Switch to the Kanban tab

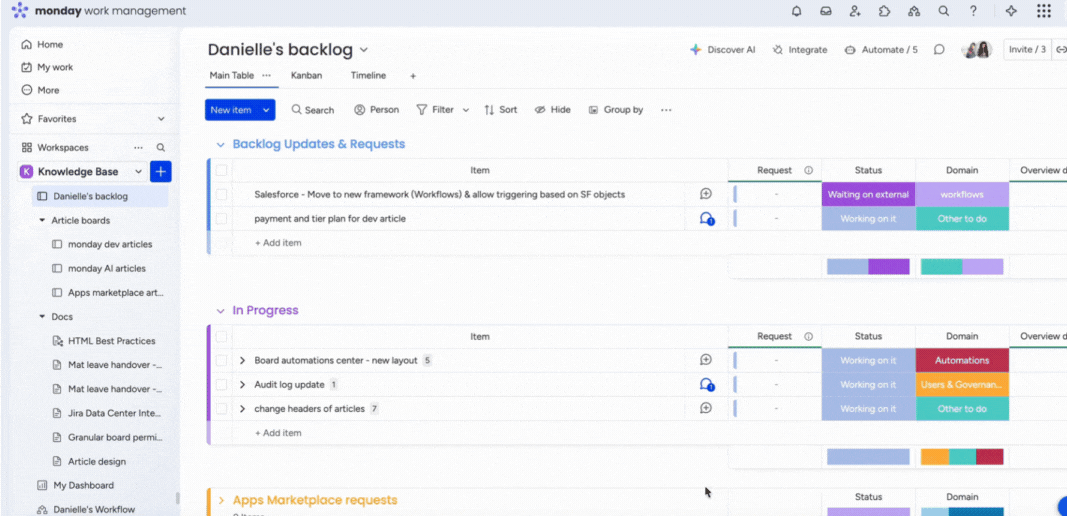(x=306, y=76)
